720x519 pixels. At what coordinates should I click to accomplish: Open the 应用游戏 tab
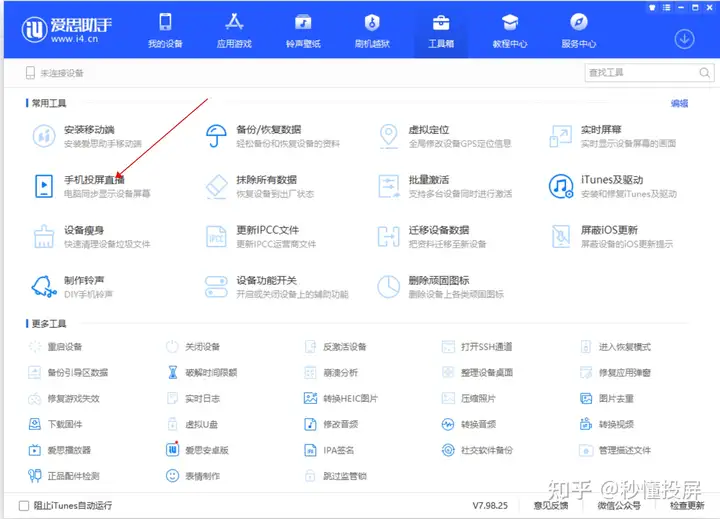[x=234, y=31]
